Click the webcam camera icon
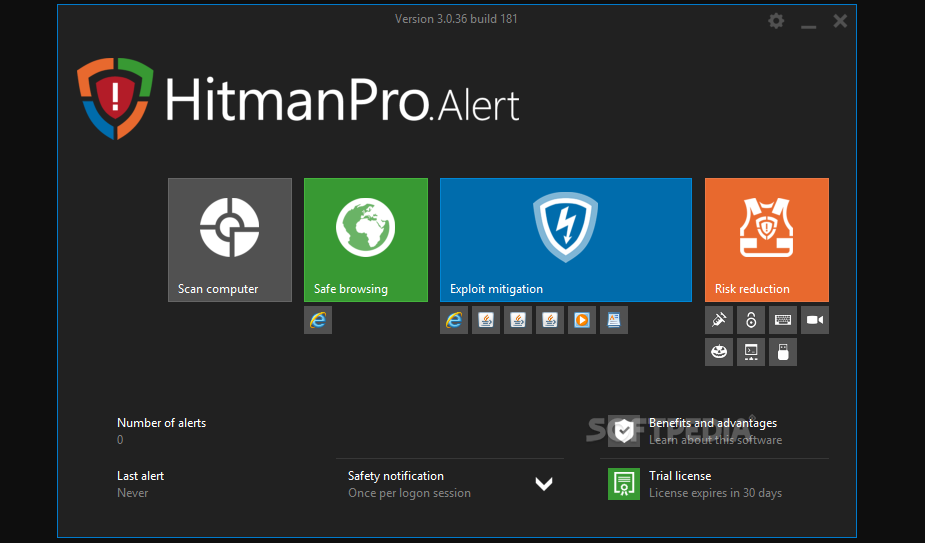 point(815,320)
